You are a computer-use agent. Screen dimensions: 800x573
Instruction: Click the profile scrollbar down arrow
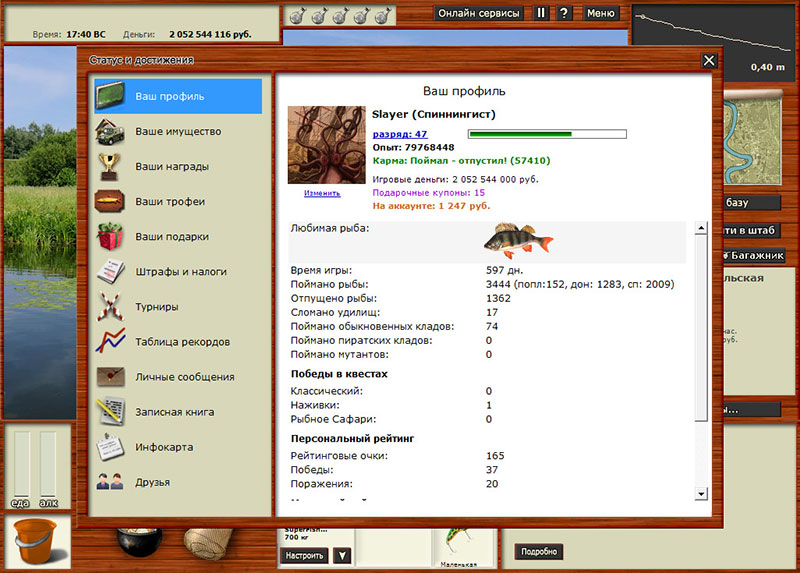[x=701, y=493]
